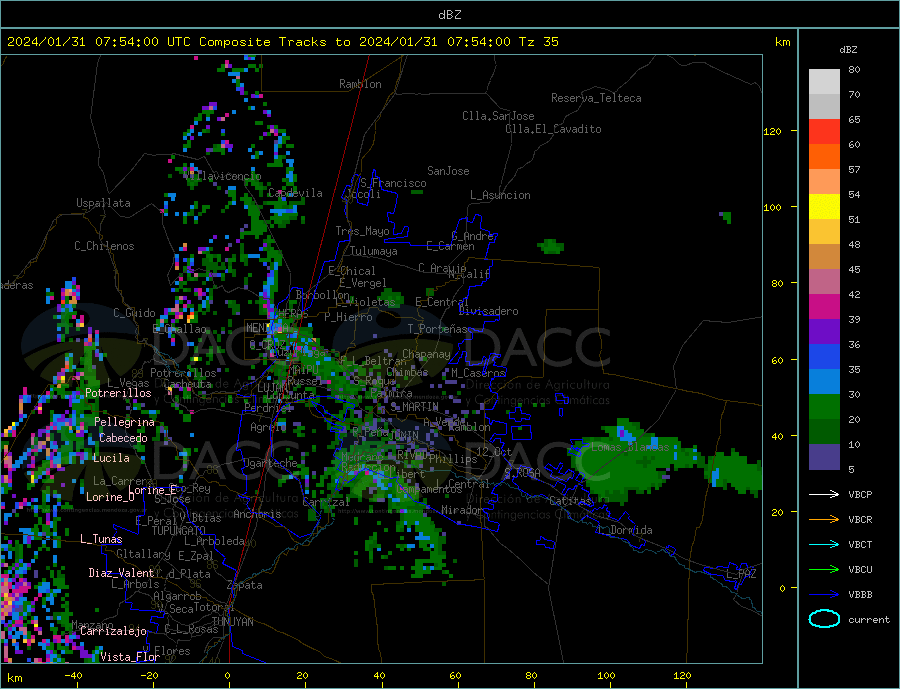900x689 pixels.
Task: Click the 'Divisadero' map label
Action: point(488,311)
